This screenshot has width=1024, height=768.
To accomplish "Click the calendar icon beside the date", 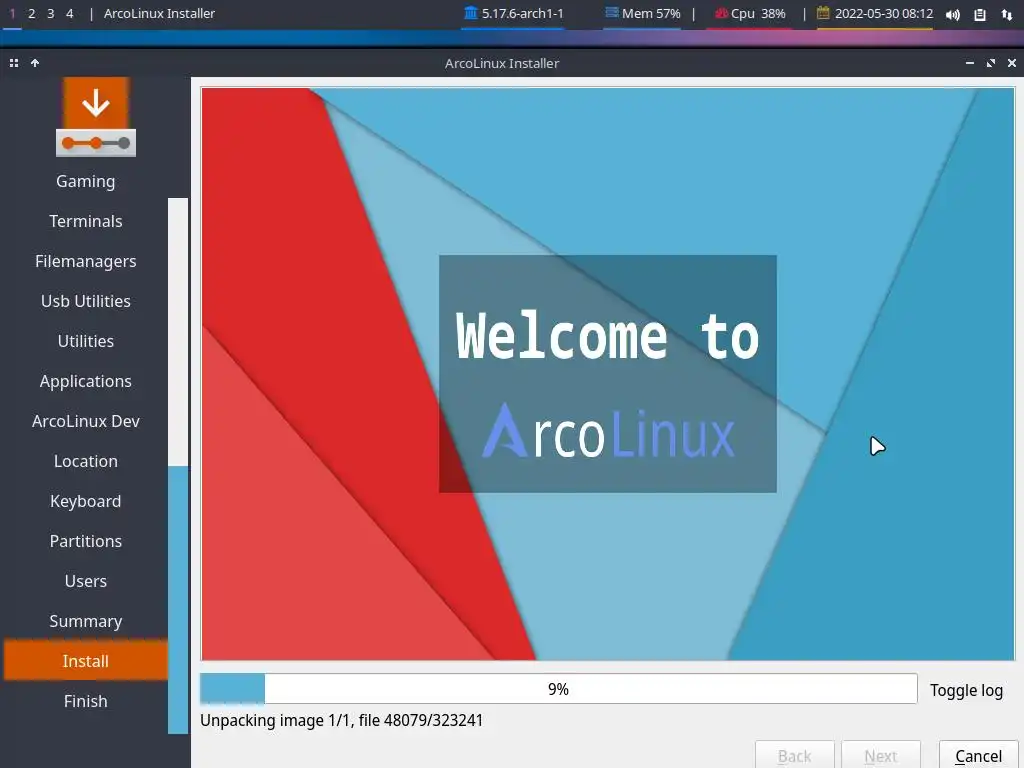I will 823,13.
